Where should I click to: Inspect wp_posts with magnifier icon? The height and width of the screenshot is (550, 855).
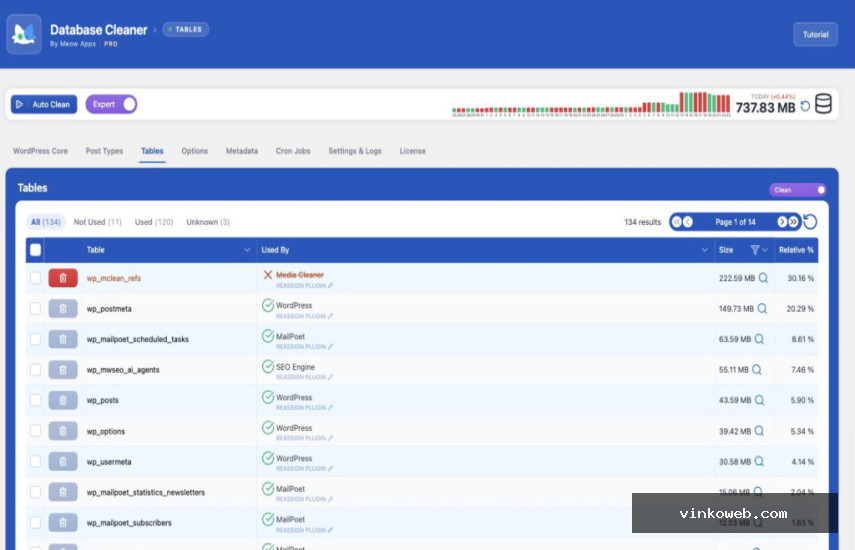[759, 400]
